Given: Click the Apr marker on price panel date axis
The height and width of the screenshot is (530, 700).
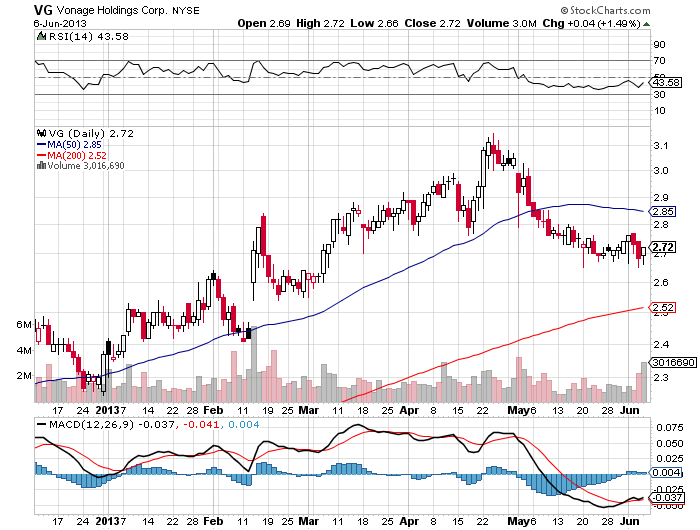Looking at the screenshot, I should [x=409, y=410].
